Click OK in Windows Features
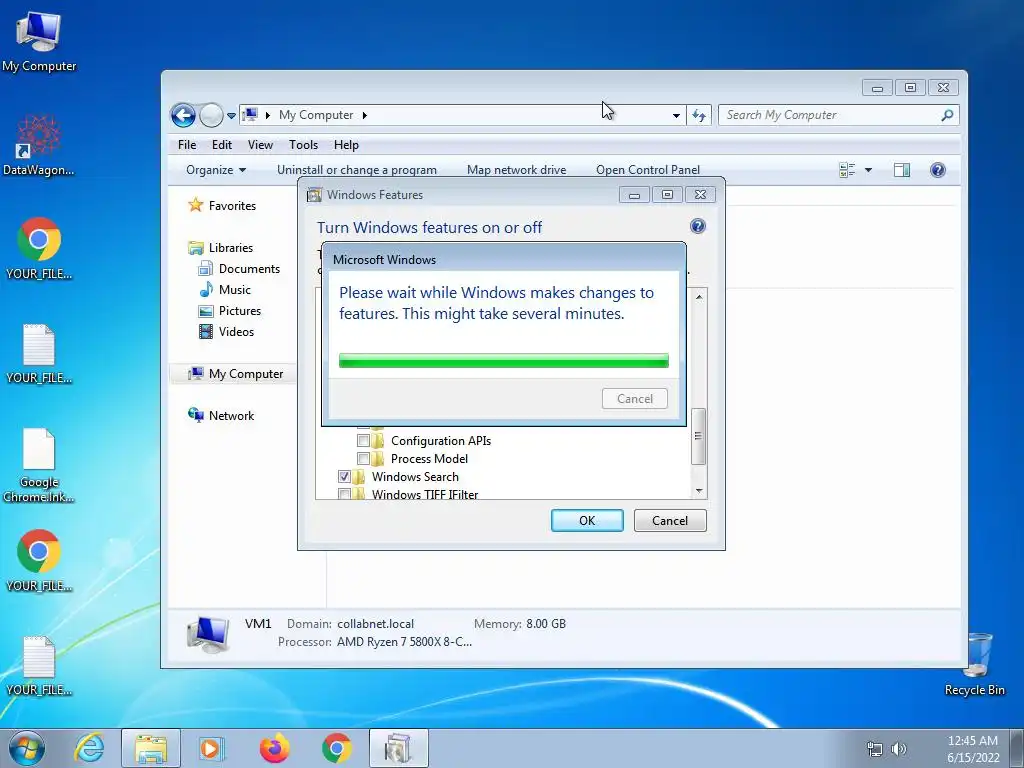Image resolution: width=1024 pixels, height=768 pixels. coord(587,520)
